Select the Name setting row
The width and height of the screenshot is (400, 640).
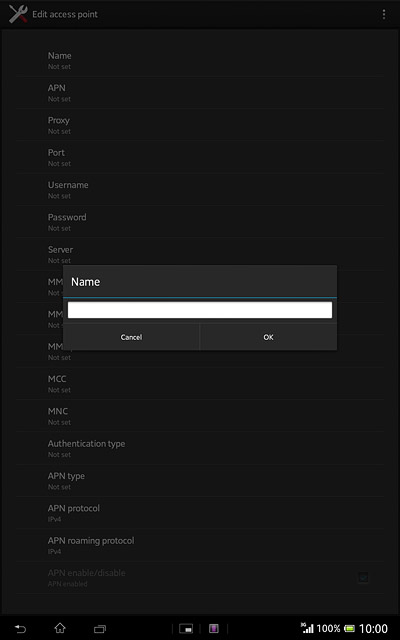200,60
